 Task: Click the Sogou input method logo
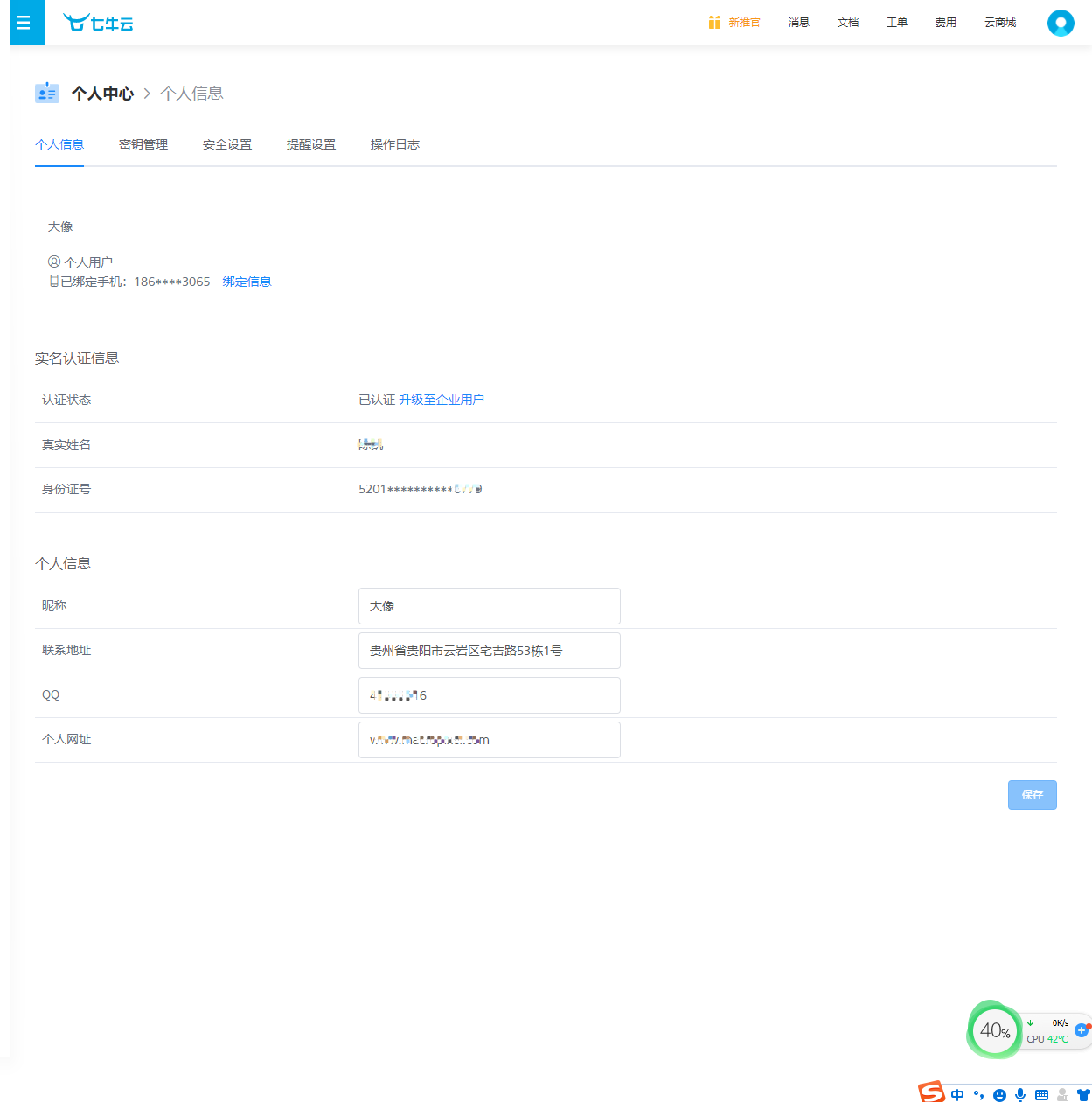click(x=932, y=1092)
